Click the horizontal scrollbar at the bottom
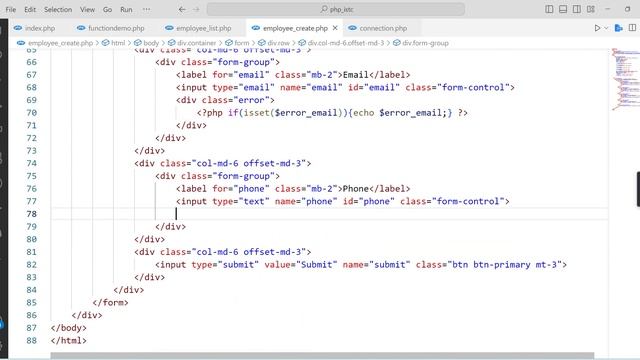This screenshot has width=640, height=360. 322,356
